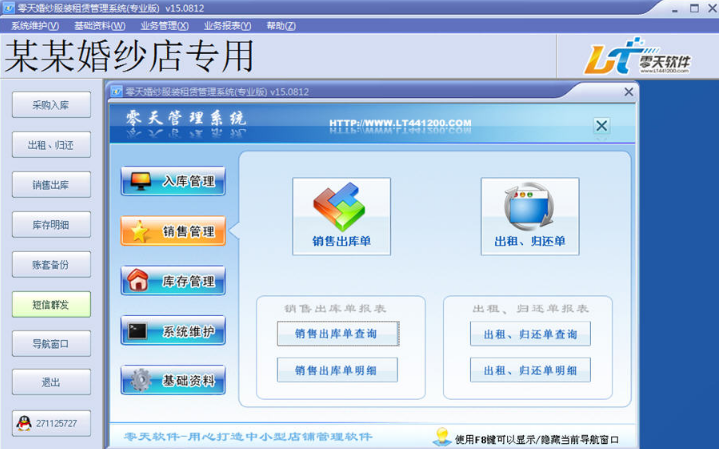Click the main window title bar app icon
The height and width of the screenshot is (449, 720).
[x=8, y=8]
